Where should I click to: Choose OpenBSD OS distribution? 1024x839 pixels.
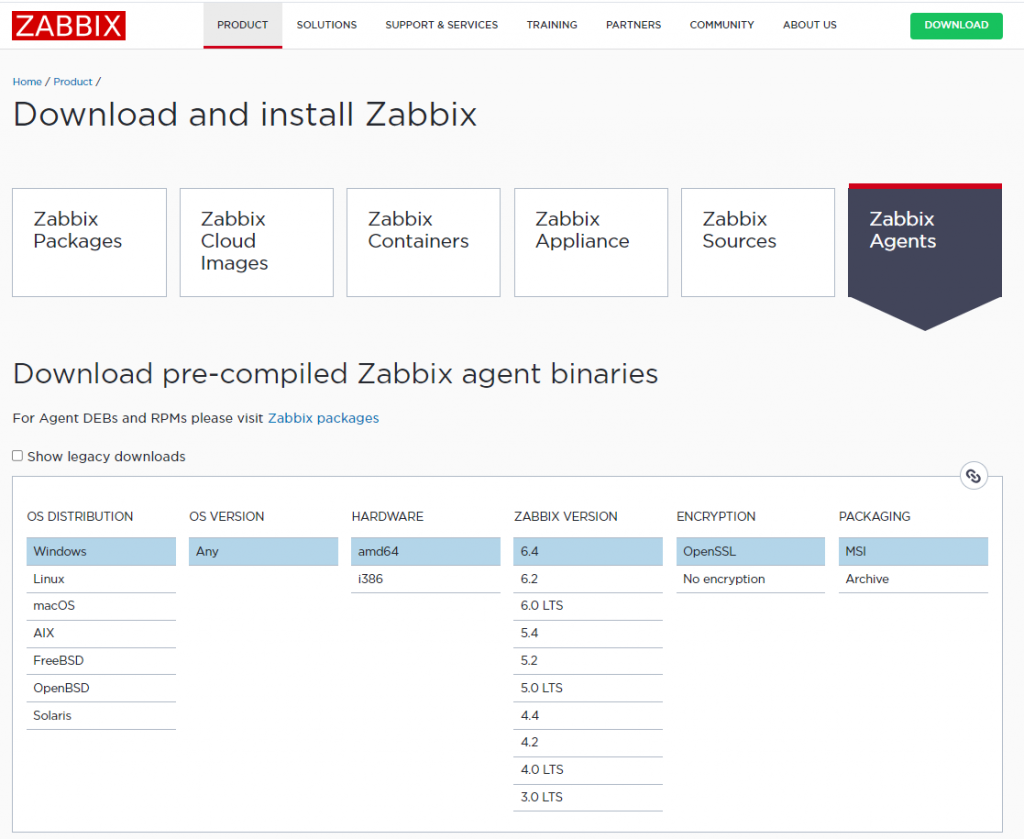[x=101, y=688]
